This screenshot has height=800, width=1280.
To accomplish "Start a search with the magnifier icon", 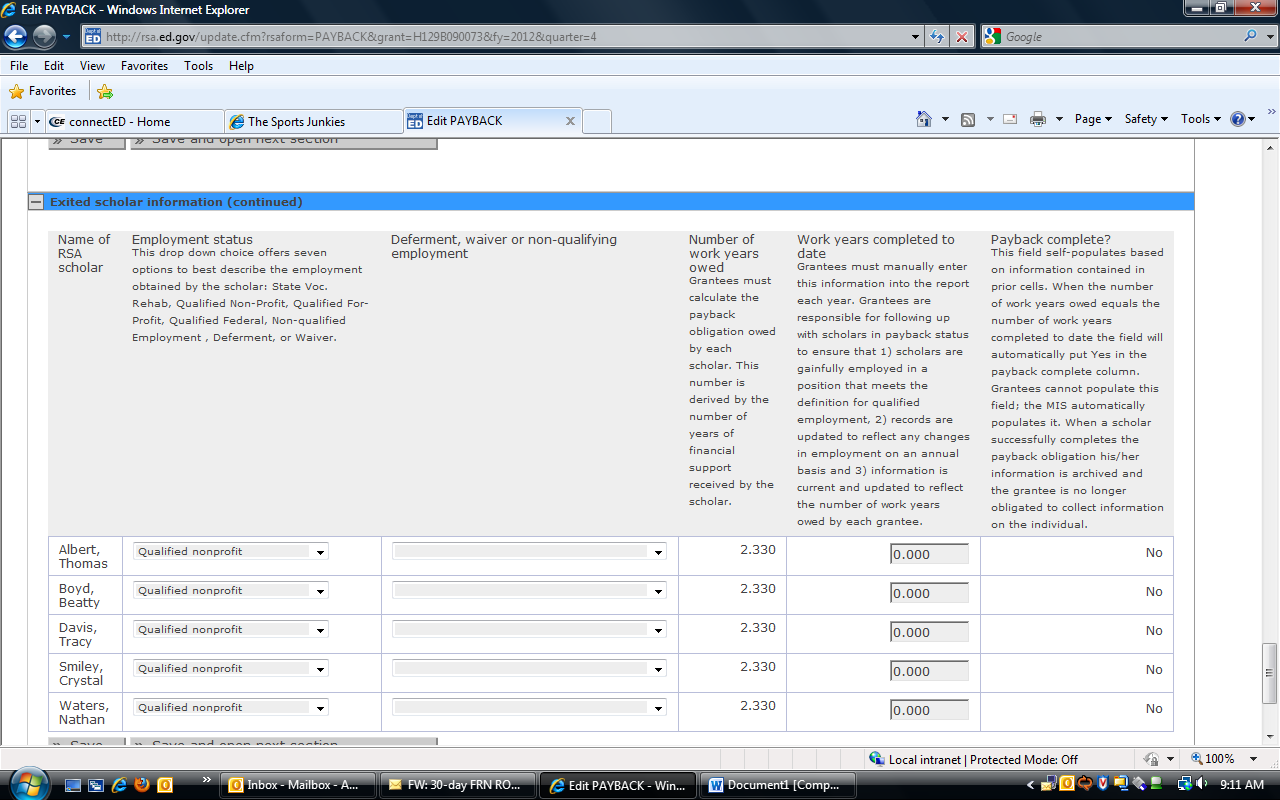I will [x=1251, y=37].
